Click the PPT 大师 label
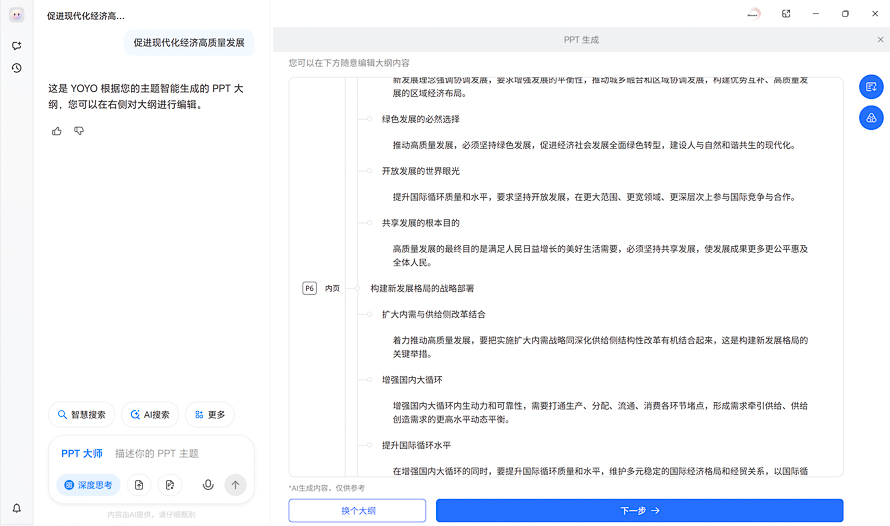Image resolution: width=890 pixels, height=526 pixels. 82,453
